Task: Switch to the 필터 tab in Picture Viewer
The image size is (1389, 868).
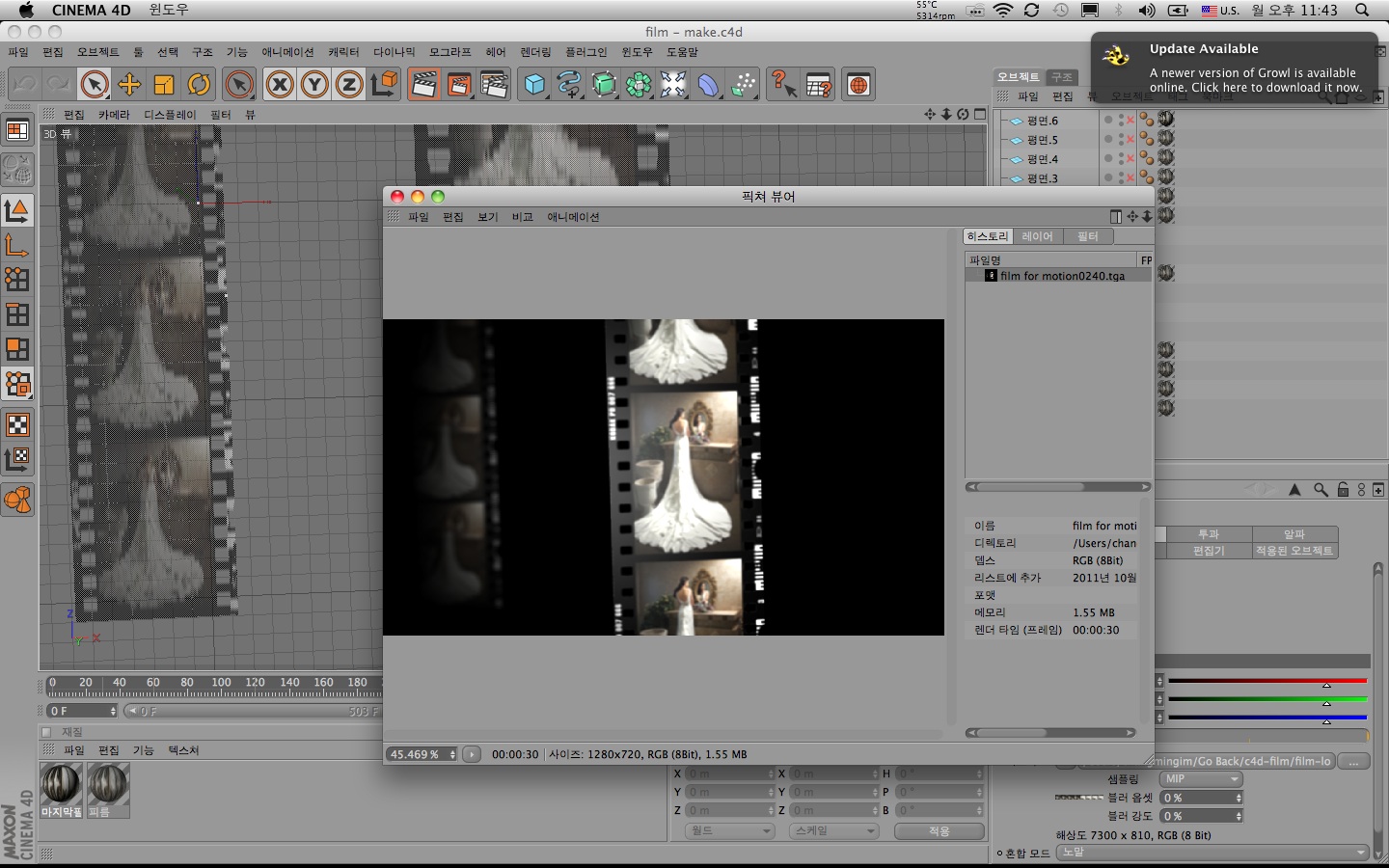Action: tap(1088, 236)
